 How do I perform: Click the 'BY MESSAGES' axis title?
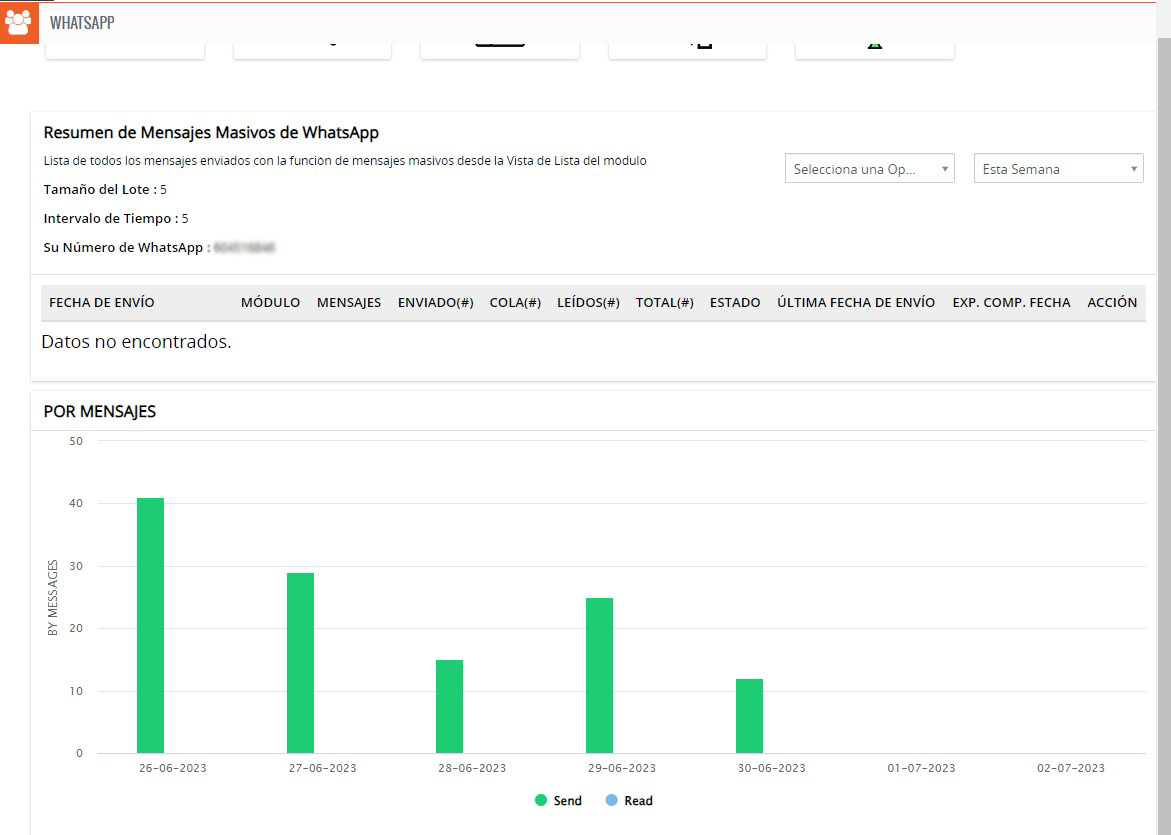52,598
